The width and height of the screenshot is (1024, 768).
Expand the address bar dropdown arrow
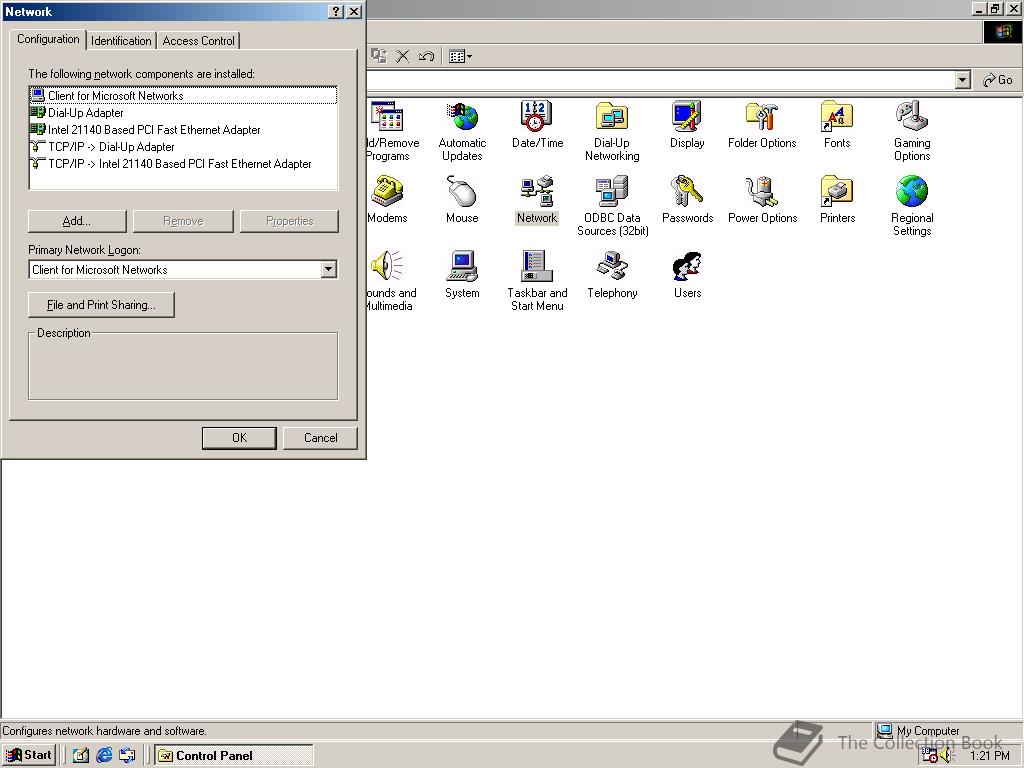point(962,80)
